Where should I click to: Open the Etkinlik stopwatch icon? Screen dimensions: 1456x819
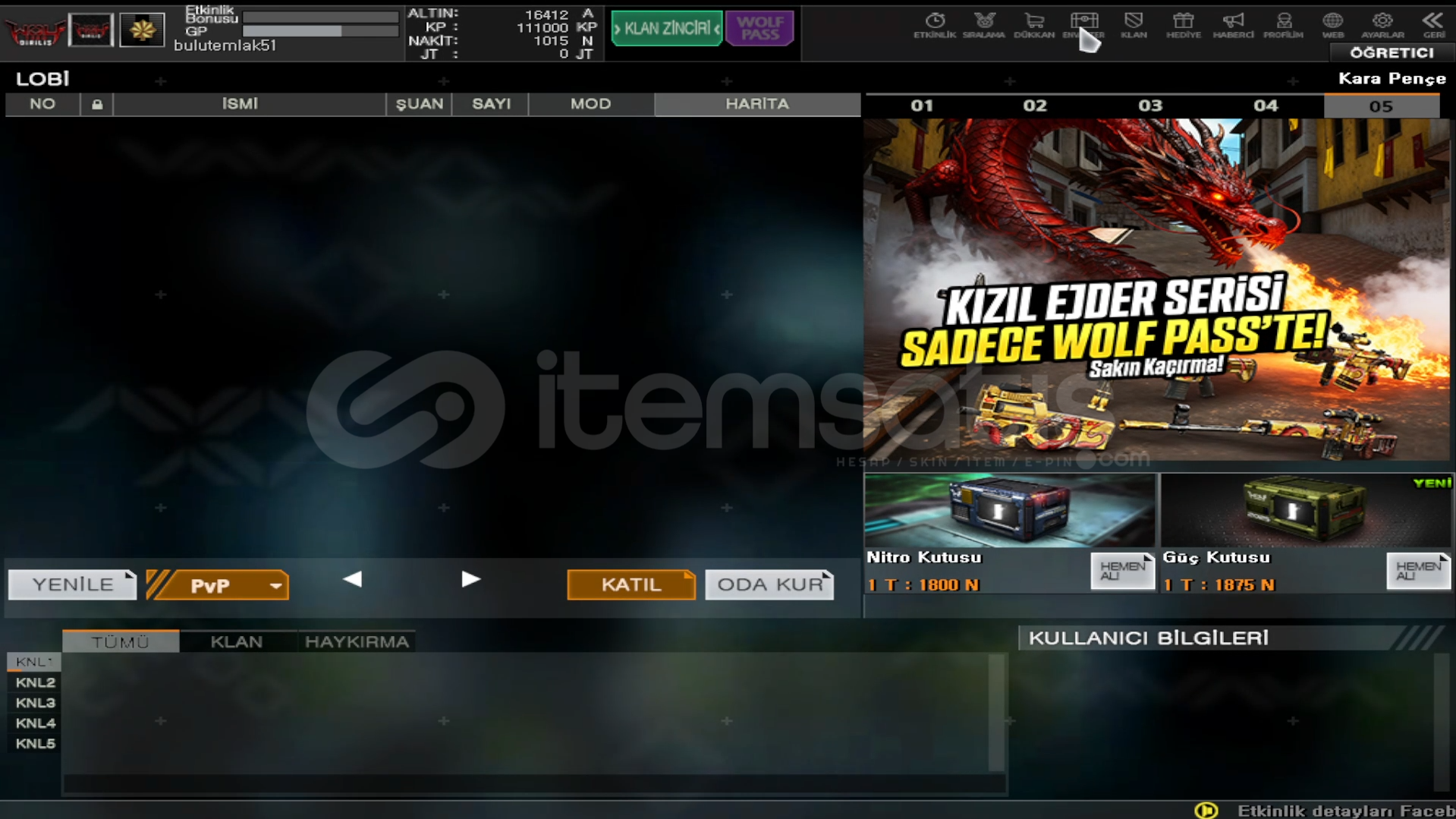934,24
